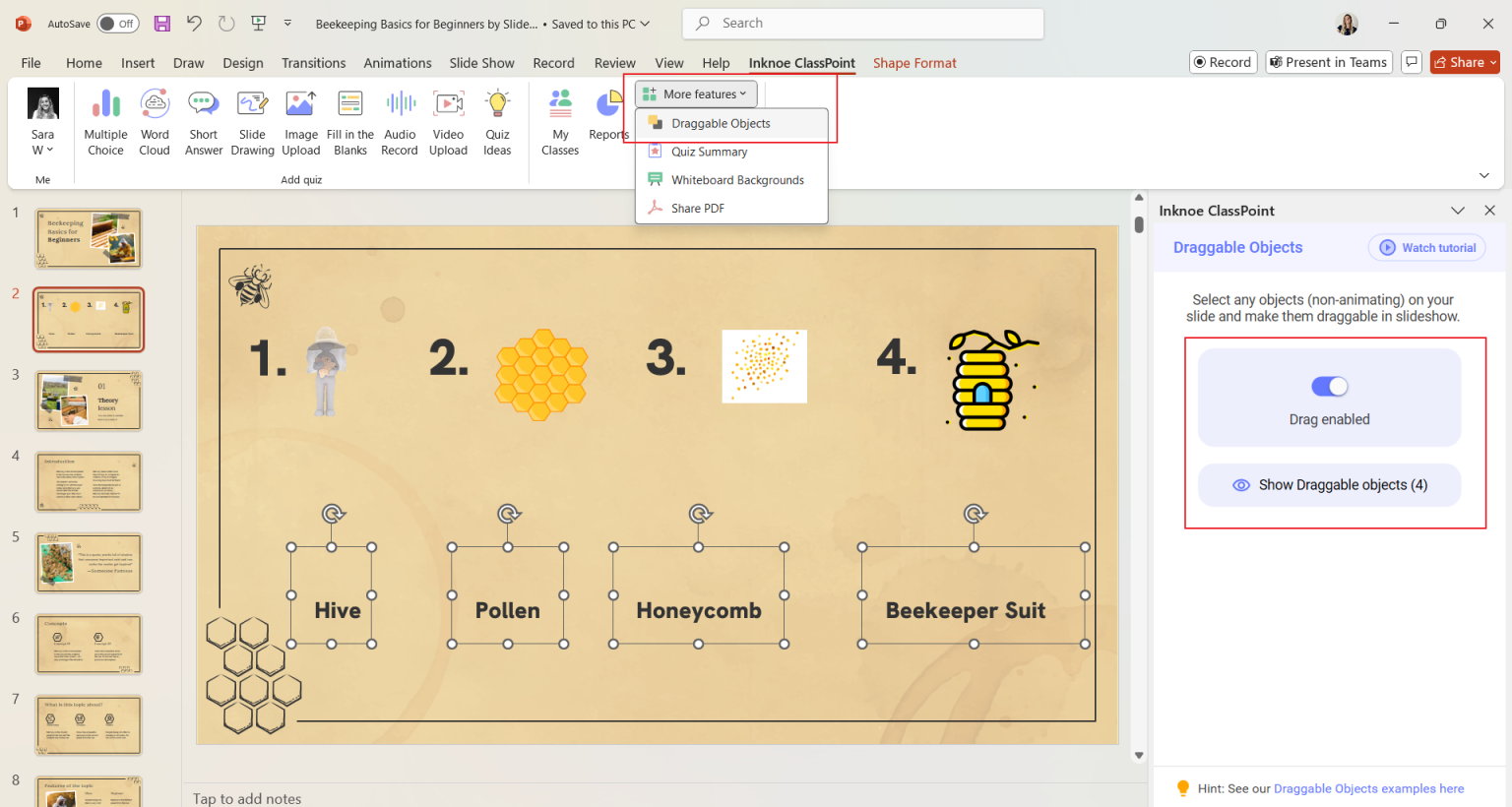The height and width of the screenshot is (807, 1512).
Task: Open the Draggable Objects examples link
Action: coord(1368,788)
